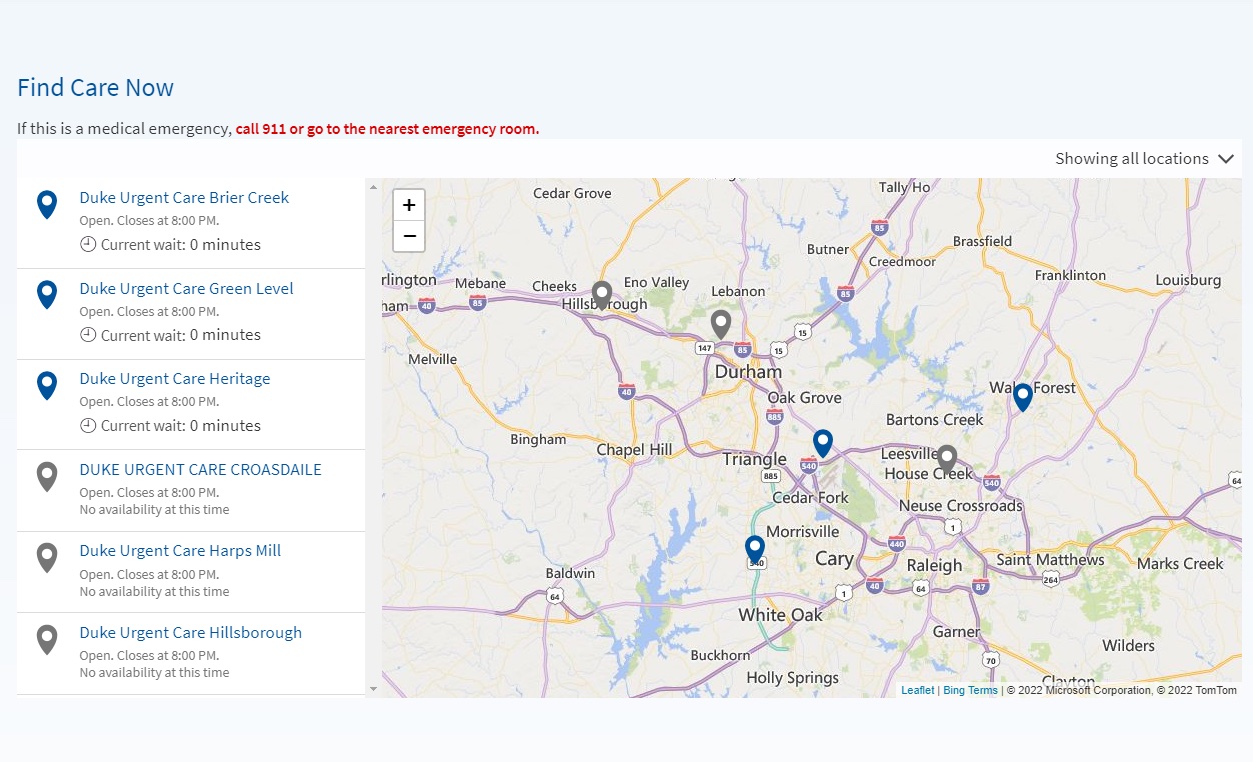Image resolution: width=1253 pixels, height=762 pixels.
Task: Select gray map marker near Leesville
Action: click(946, 459)
